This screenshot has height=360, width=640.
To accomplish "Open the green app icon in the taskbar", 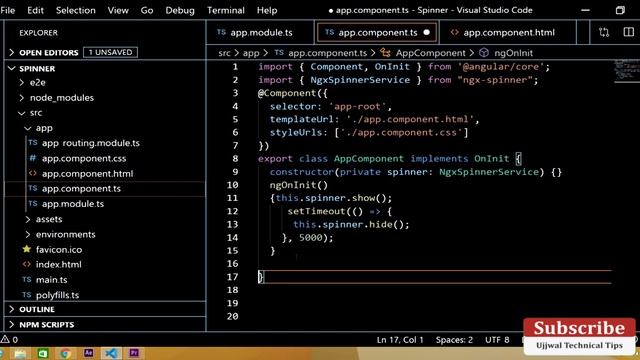I will point(43,353).
